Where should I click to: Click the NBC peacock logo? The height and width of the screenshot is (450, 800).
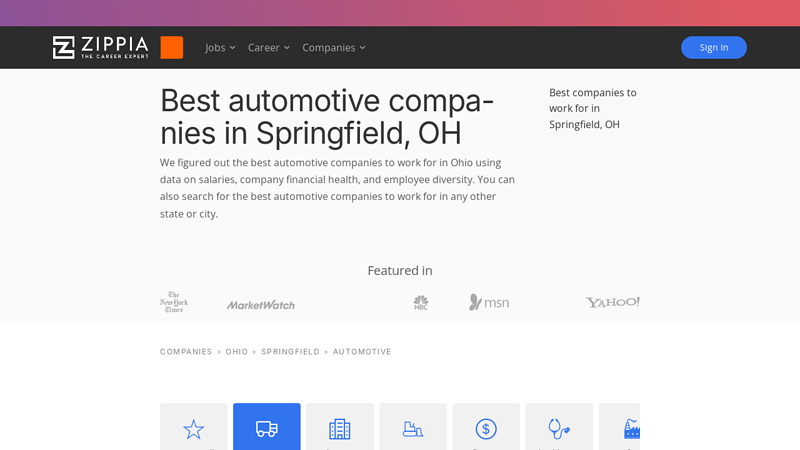(421, 303)
